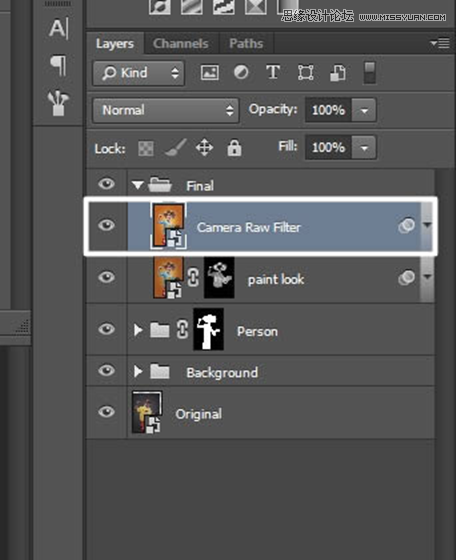Switch to the Paths tab
This screenshot has width=456, height=560.
(x=246, y=44)
